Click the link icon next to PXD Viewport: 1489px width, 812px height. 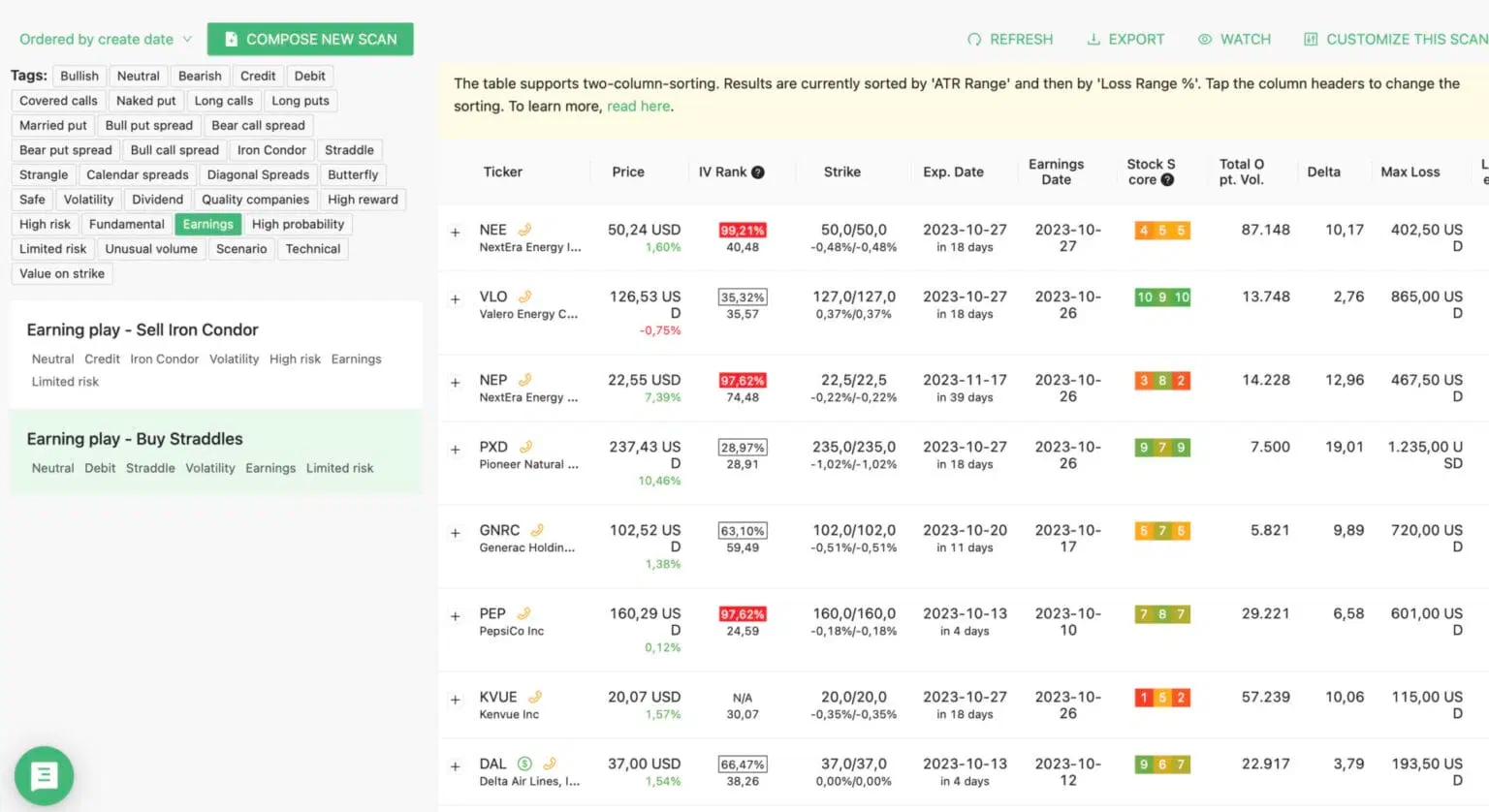click(x=526, y=447)
